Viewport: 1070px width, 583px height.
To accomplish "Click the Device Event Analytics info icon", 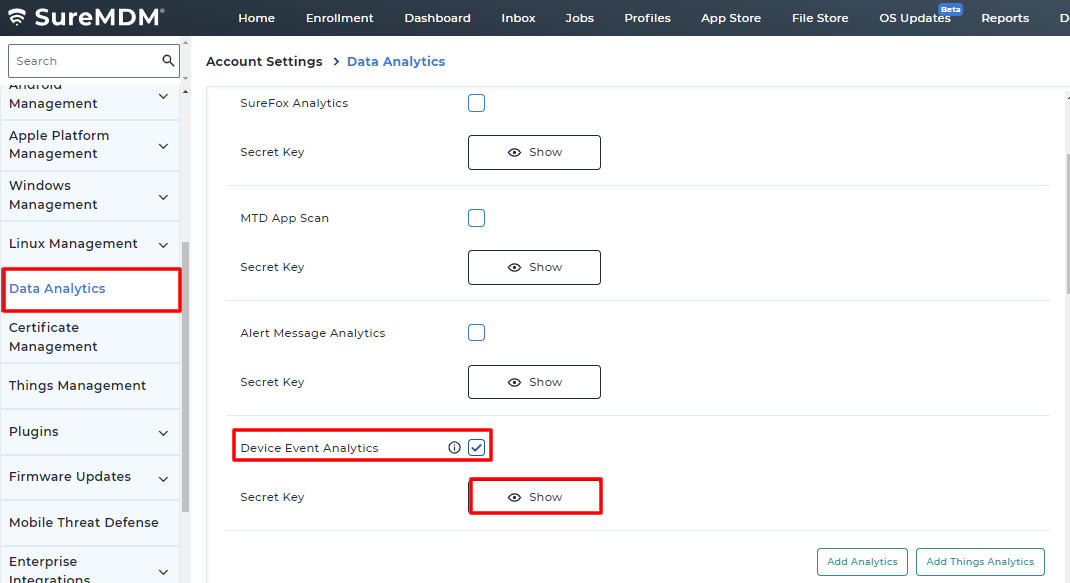I will [454, 448].
